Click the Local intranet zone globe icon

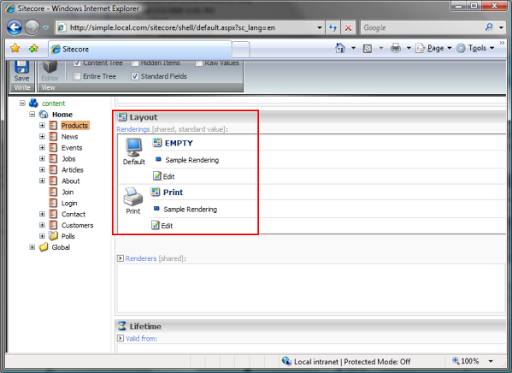pos(286,361)
